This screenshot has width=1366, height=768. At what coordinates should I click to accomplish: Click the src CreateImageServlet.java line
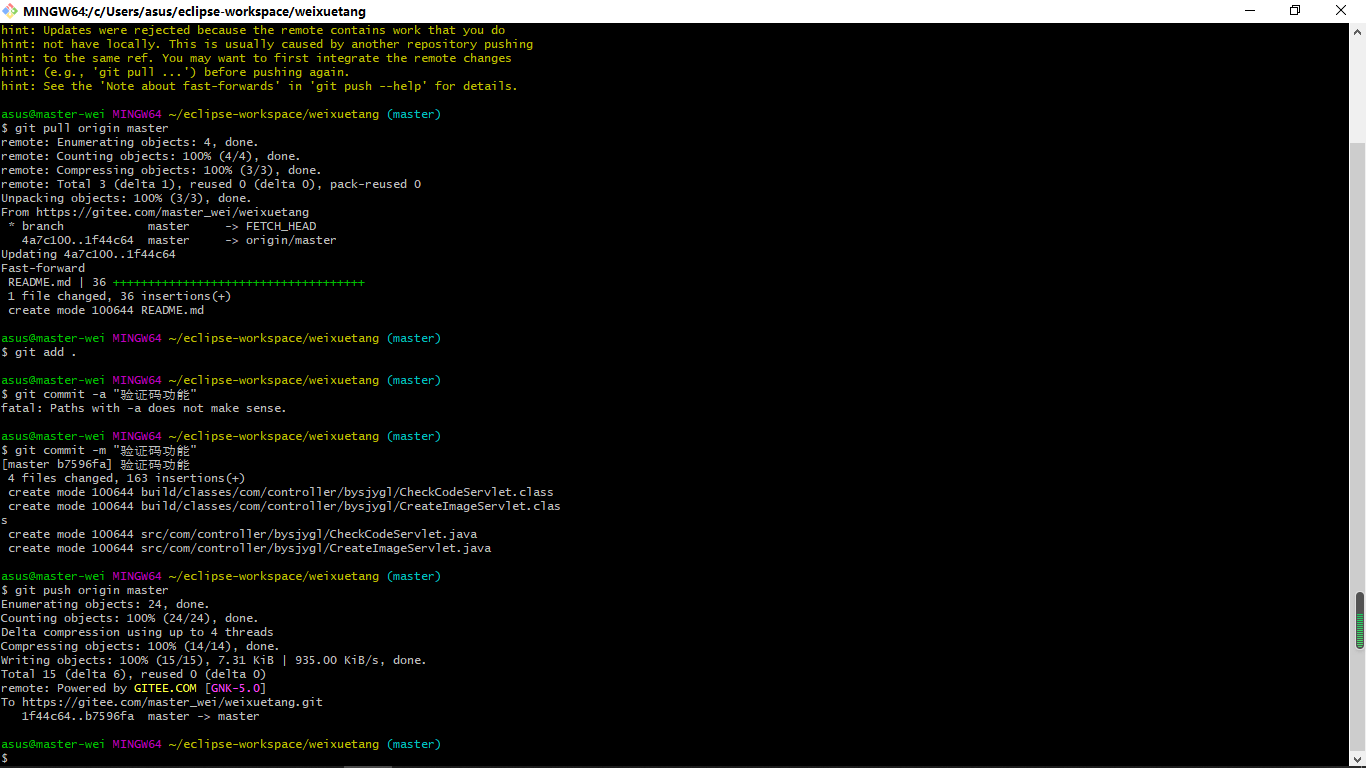point(250,548)
